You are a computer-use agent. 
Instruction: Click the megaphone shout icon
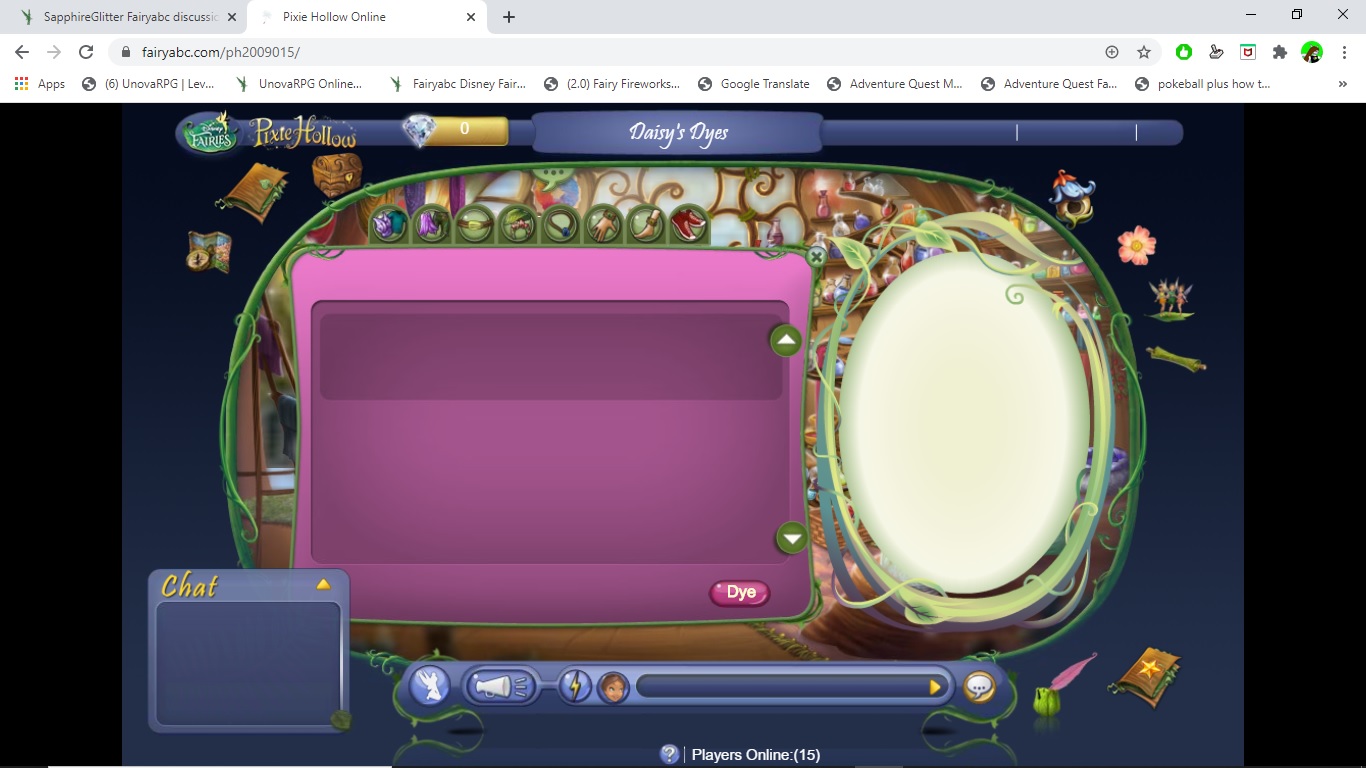coord(501,686)
